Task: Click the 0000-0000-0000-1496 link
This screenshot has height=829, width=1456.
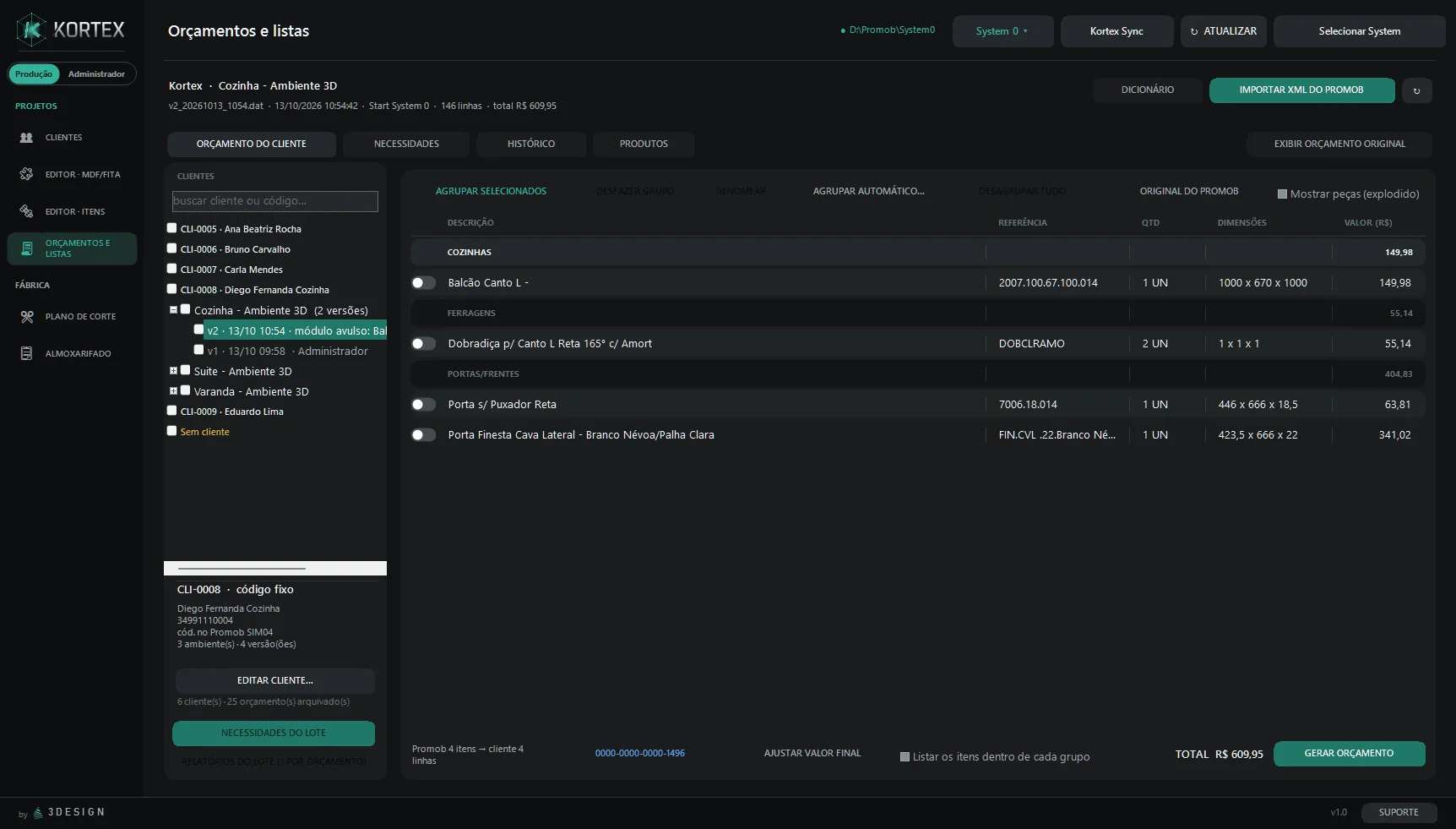Action: tap(640, 753)
